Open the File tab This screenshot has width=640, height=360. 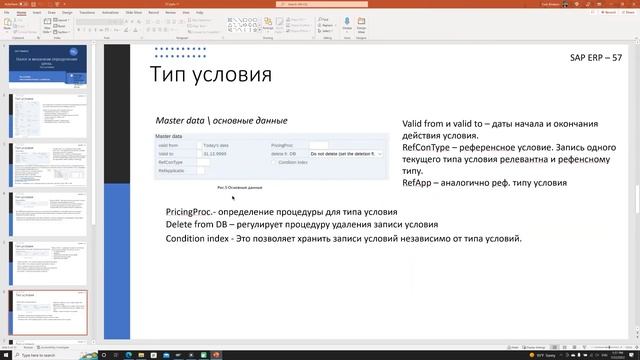click(x=7, y=13)
